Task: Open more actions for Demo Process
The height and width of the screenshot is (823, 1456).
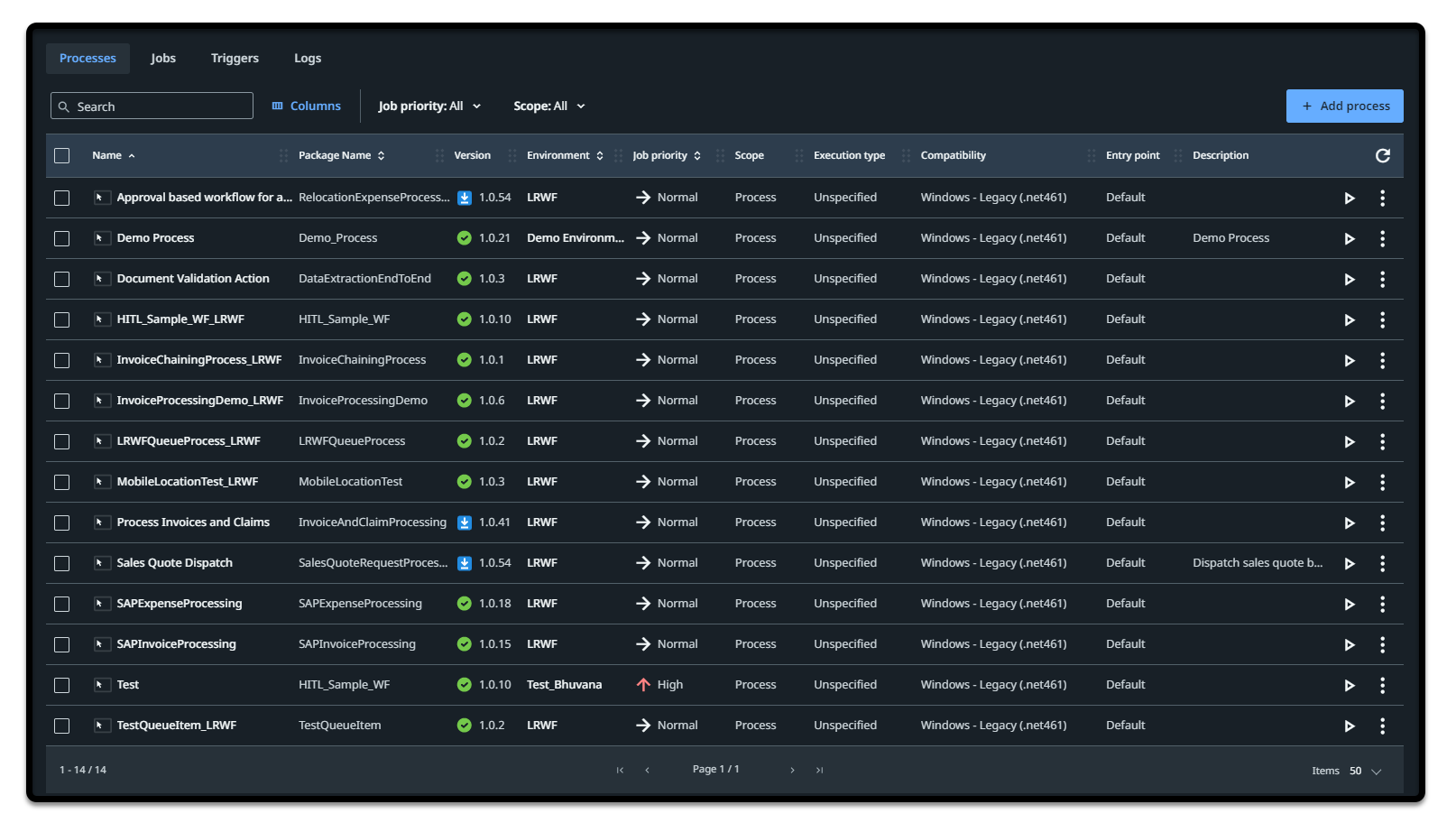Action: [x=1382, y=239]
